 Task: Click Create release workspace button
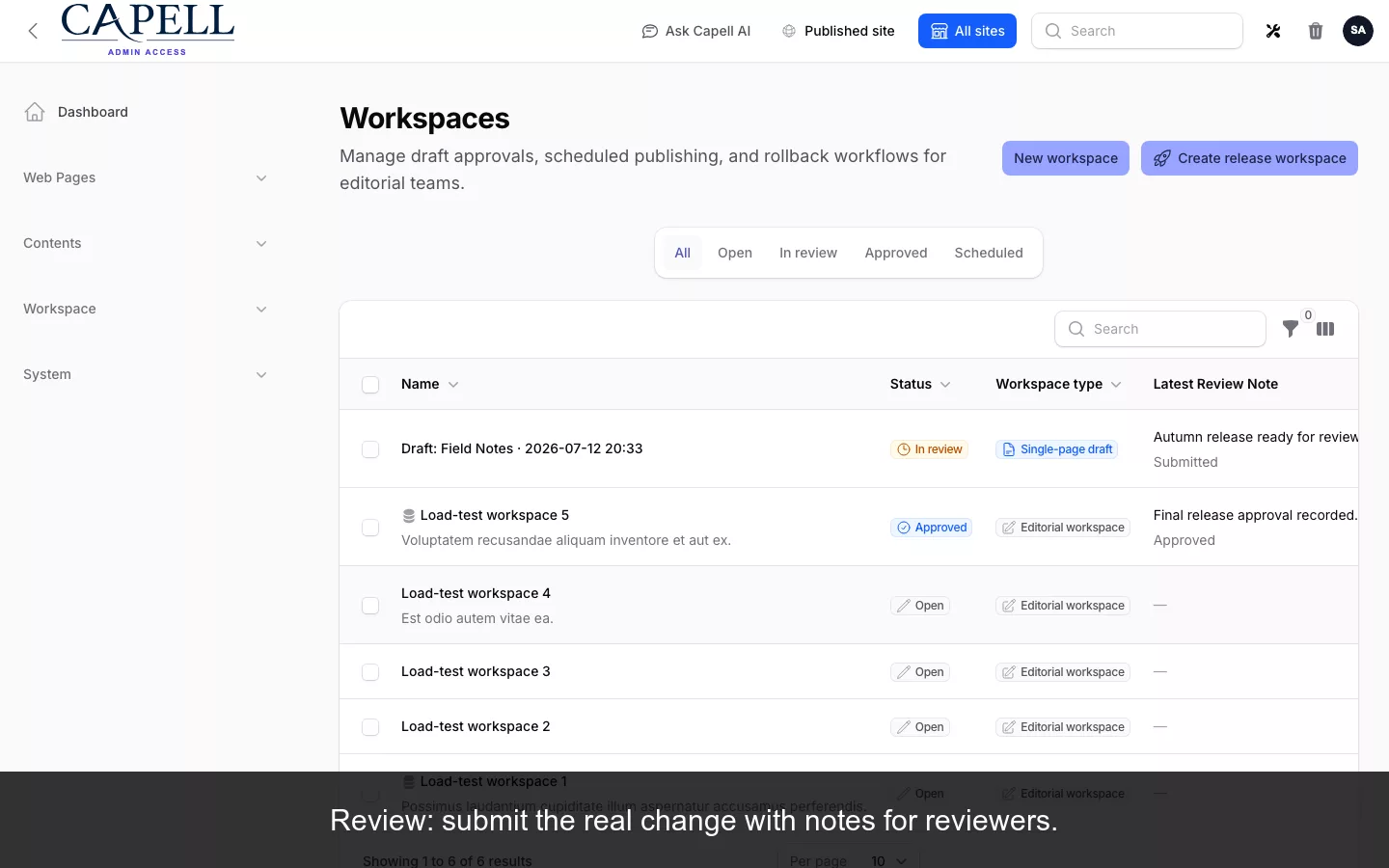[x=1249, y=158]
